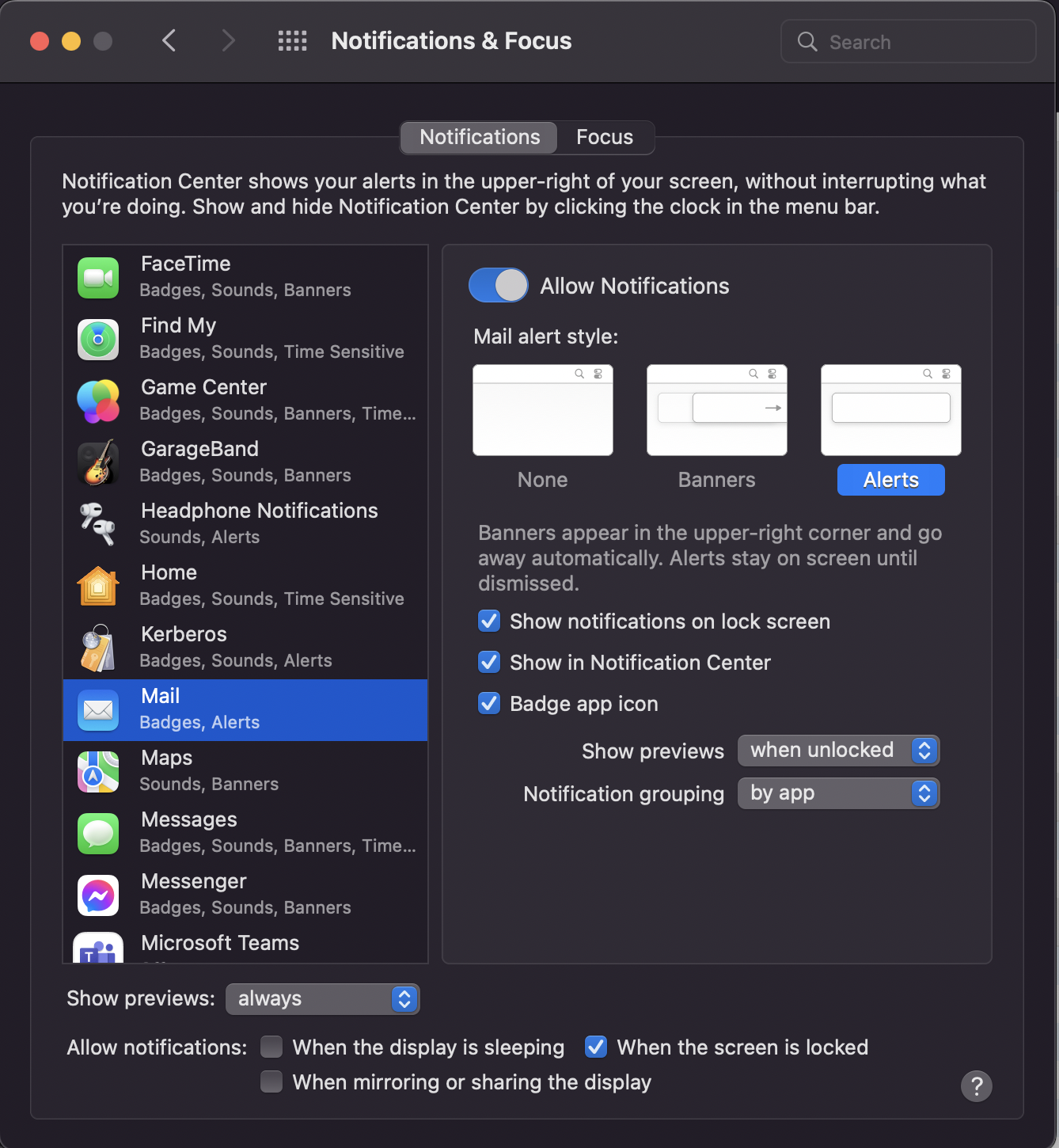Click 'Badges, Sounds, Time Sensitive' under Find My
The height and width of the screenshot is (1148, 1059).
pyautogui.click(x=272, y=352)
